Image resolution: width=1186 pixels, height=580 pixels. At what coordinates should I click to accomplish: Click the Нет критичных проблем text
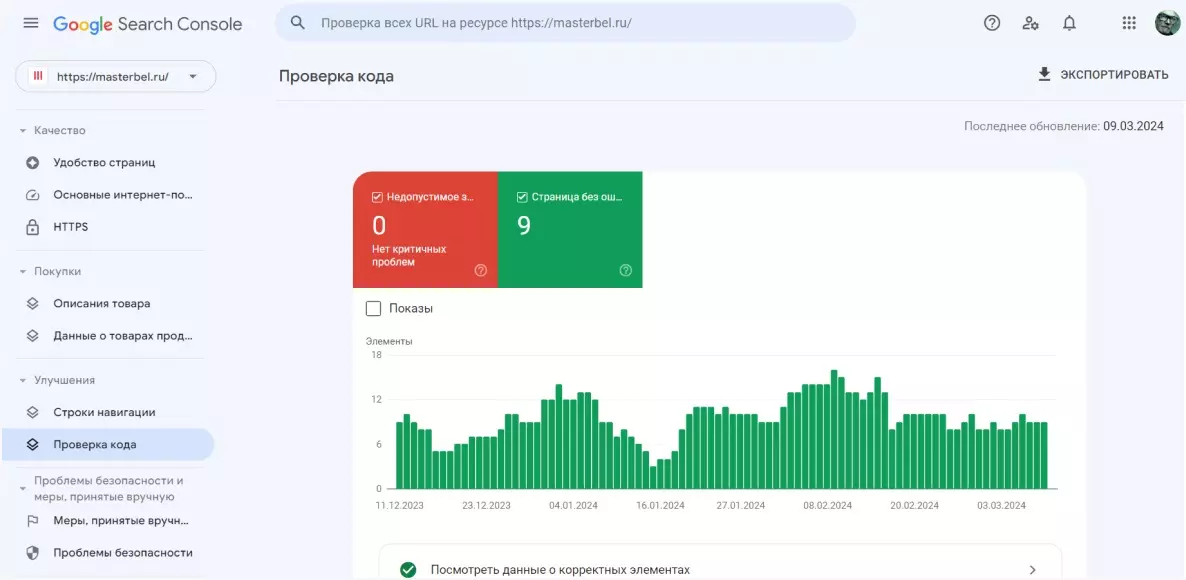[x=409, y=256]
